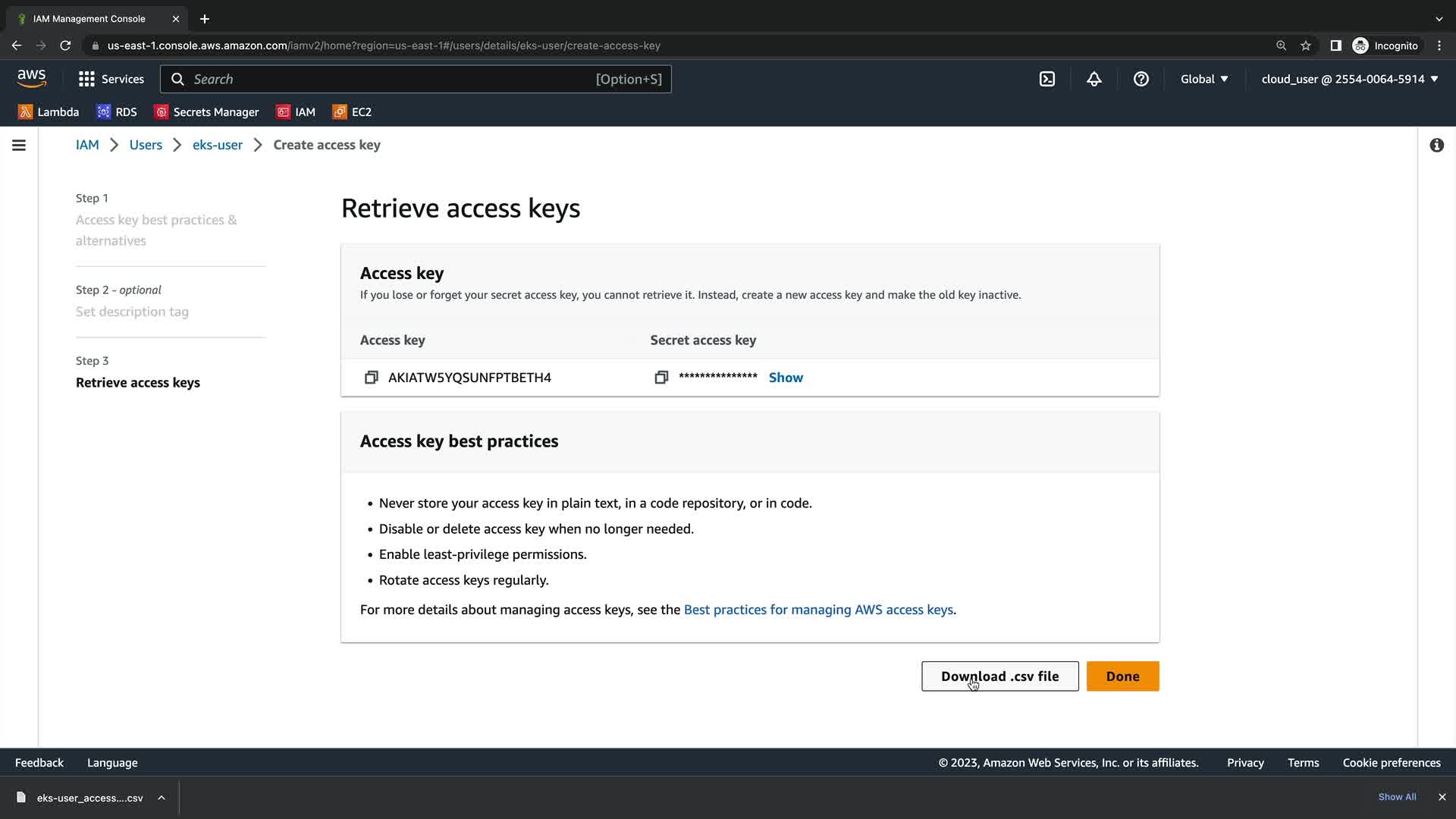Screen dimensions: 1456x819
Task: Copy the secret access key
Action: pos(661,378)
